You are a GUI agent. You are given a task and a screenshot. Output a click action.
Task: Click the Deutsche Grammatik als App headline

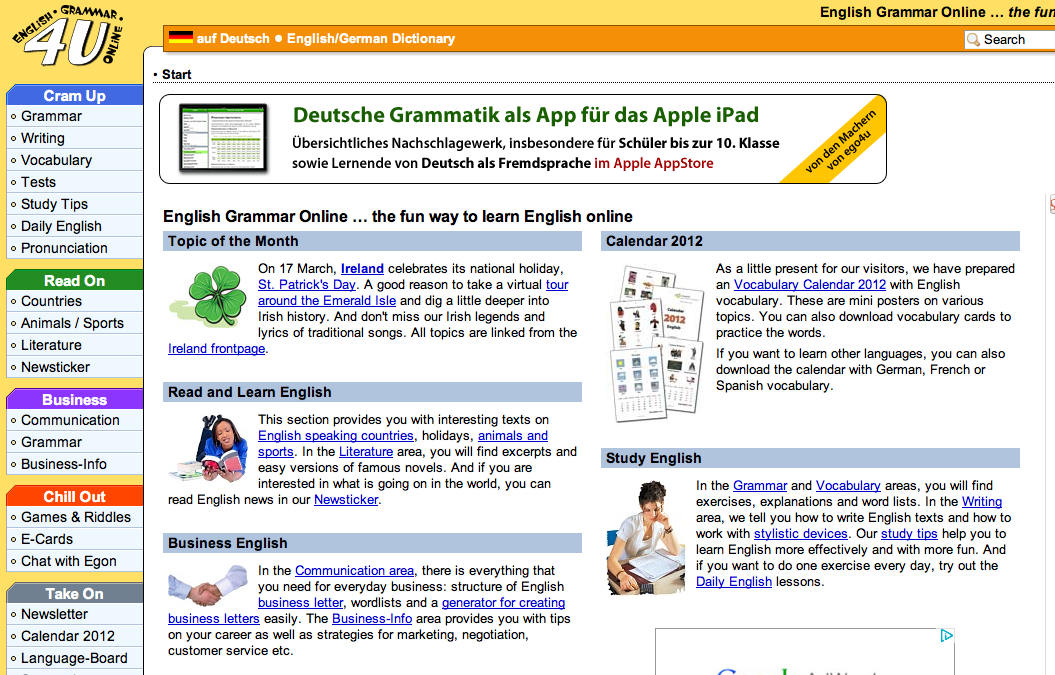coord(526,115)
